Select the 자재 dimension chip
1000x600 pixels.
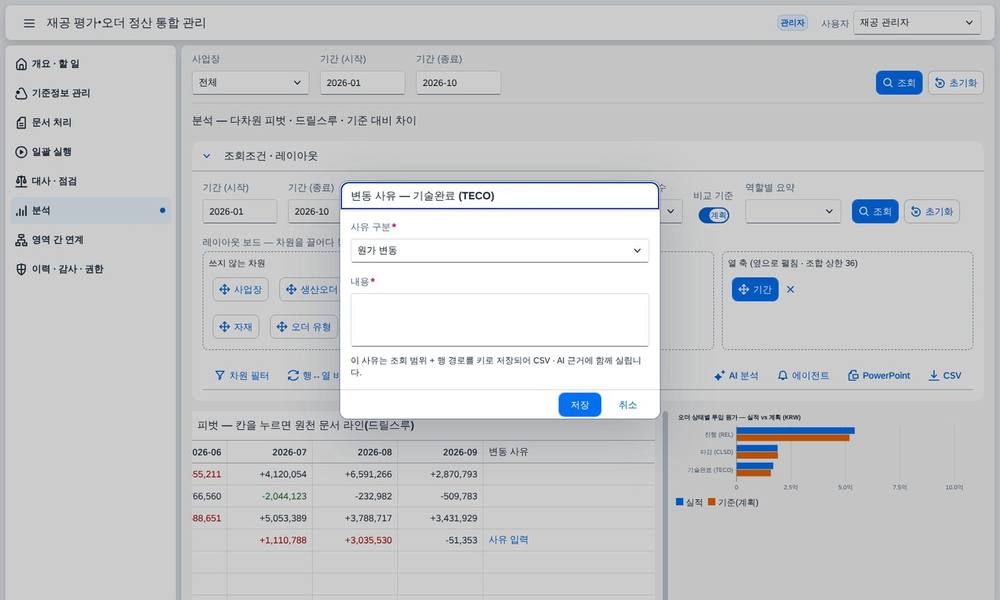pos(236,326)
